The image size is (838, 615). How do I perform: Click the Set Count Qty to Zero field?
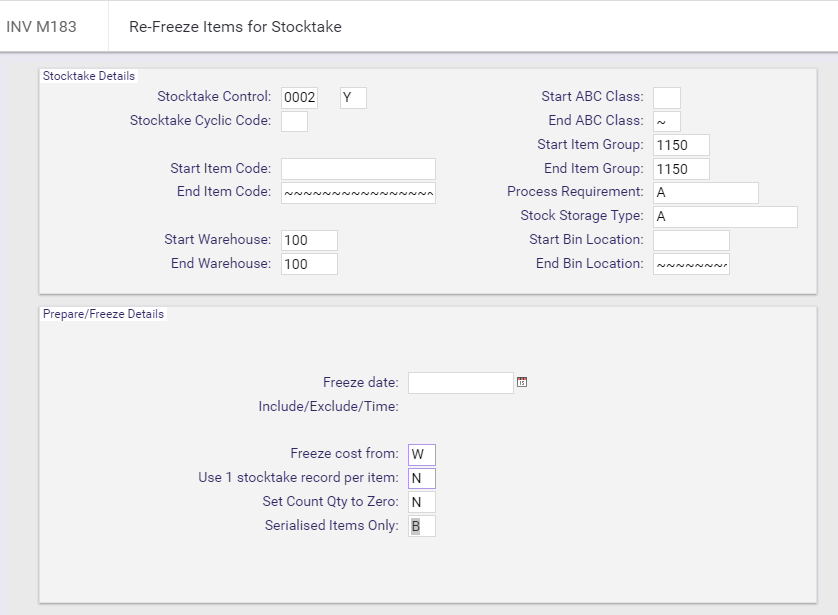422,502
